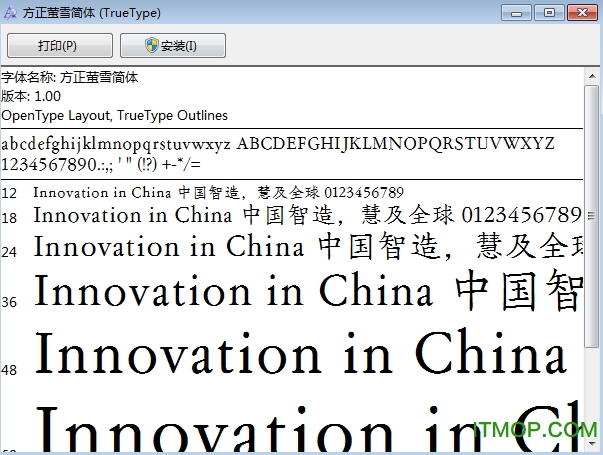Click the 1234567890 digits and symbols line
Viewport: 603px width, 455px height.
click(101, 165)
